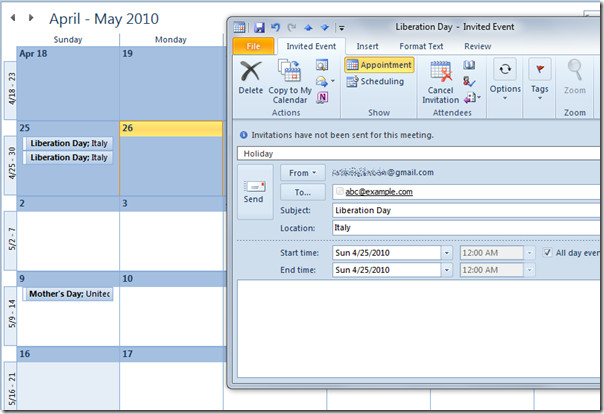Click the OneNote icon in Actions
Image resolution: width=604 pixels, height=414 pixels.
pos(322,98)
